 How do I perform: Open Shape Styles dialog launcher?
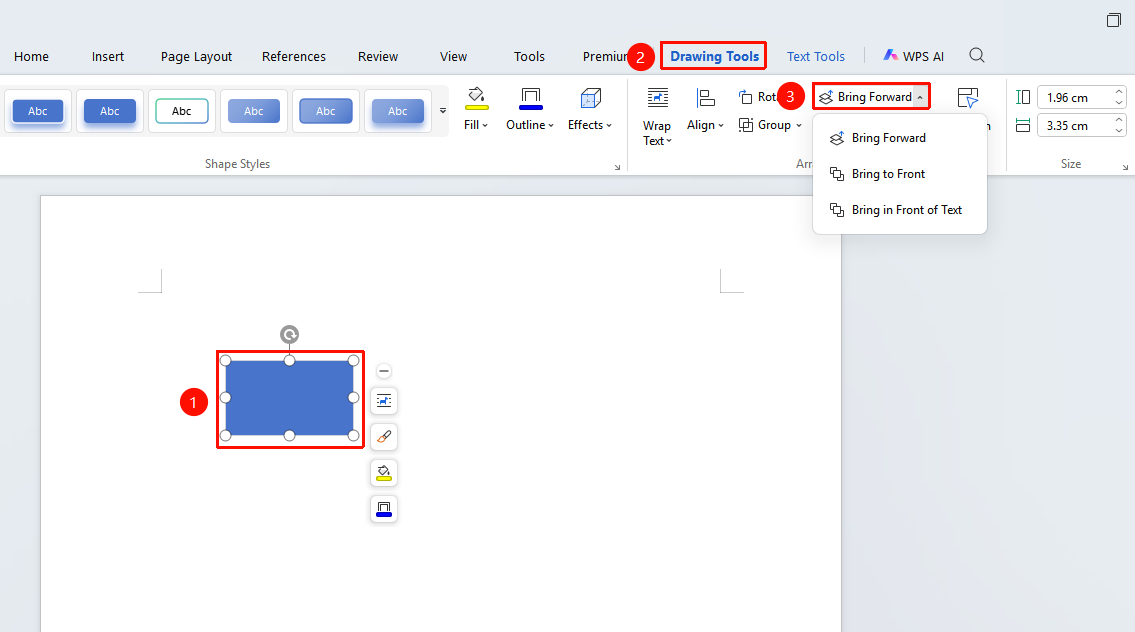click(x=617, y=167)
